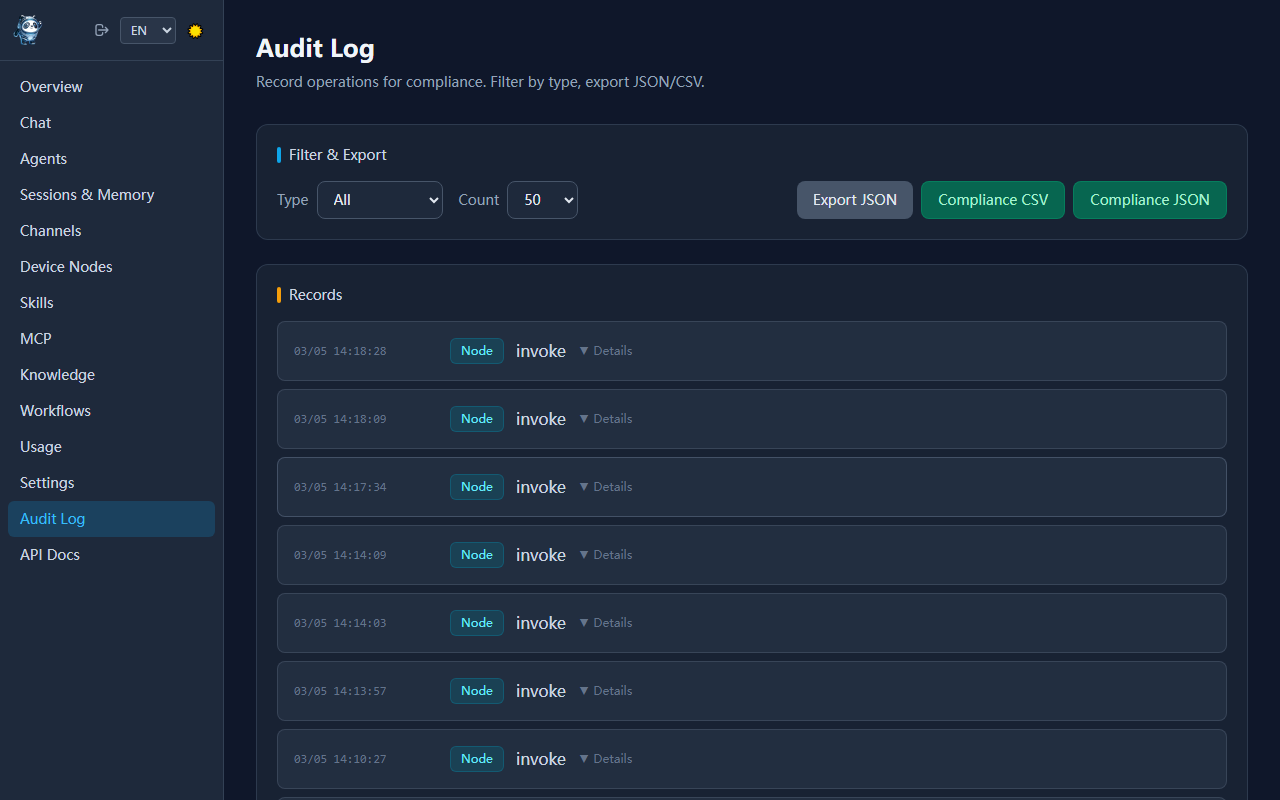Click the Node badge on the 14:14:09 record
This screenshot has width=1280, height=800.
477,555
